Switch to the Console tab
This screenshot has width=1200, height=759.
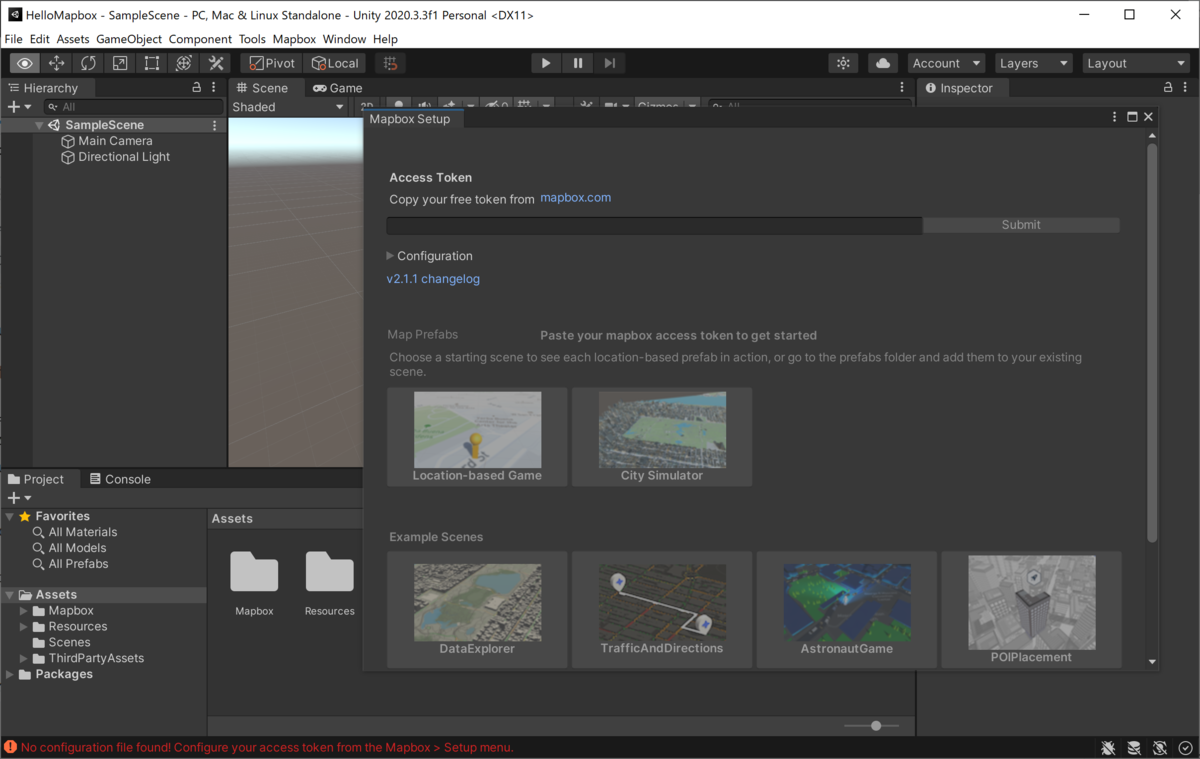(x=120, y=479)
